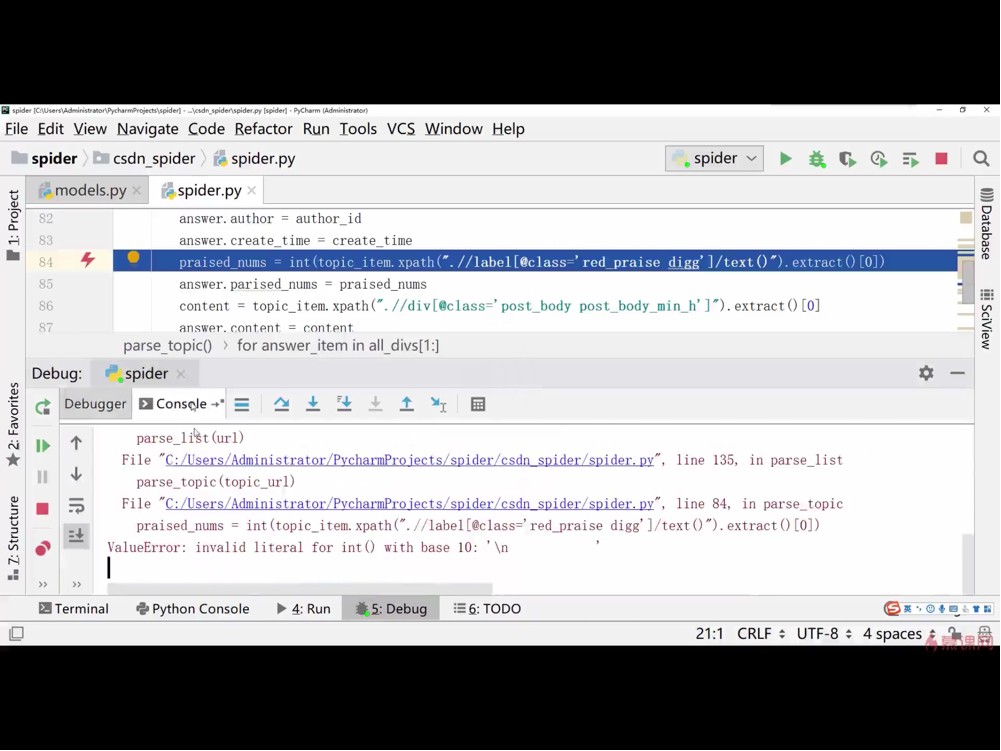Click the concurrency diagram run icon
The image size is (1001, 751).
pyautogui.click(x=910, y=159)
